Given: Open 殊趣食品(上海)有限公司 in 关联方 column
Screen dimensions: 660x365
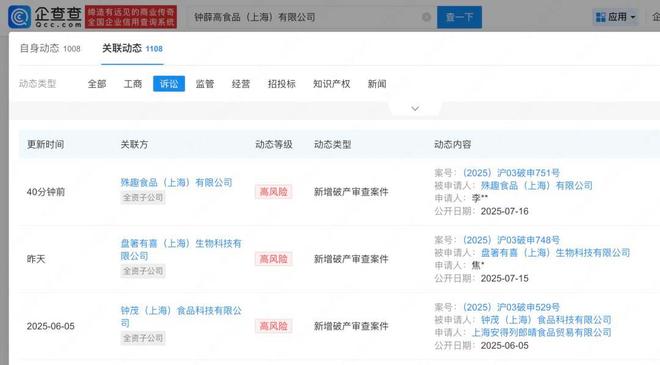Looking at the screenshot, I should click(x=176, y=183).
